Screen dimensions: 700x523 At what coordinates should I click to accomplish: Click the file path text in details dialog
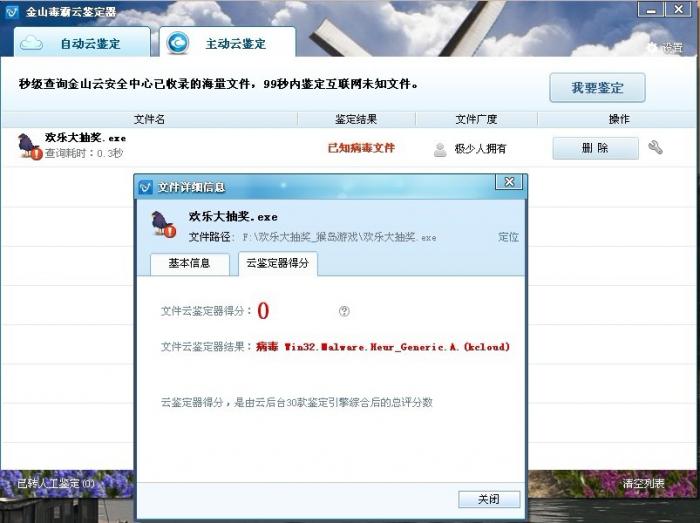339,237
